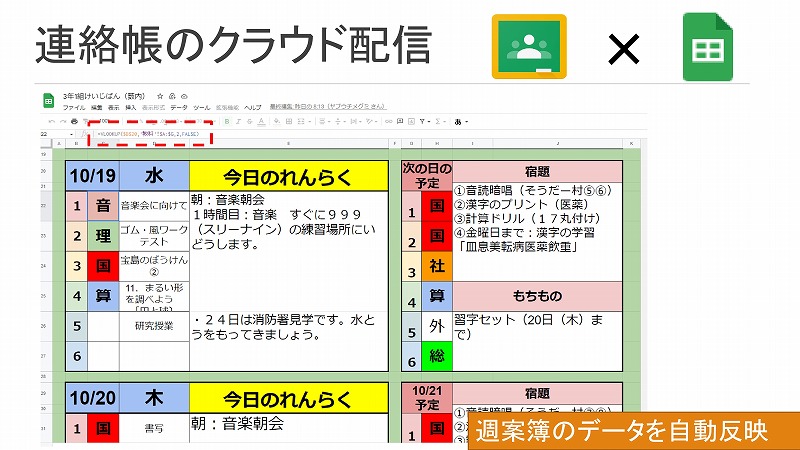Open the Filter dropdown
800x450 pixels.
click(x=424, y=121)
